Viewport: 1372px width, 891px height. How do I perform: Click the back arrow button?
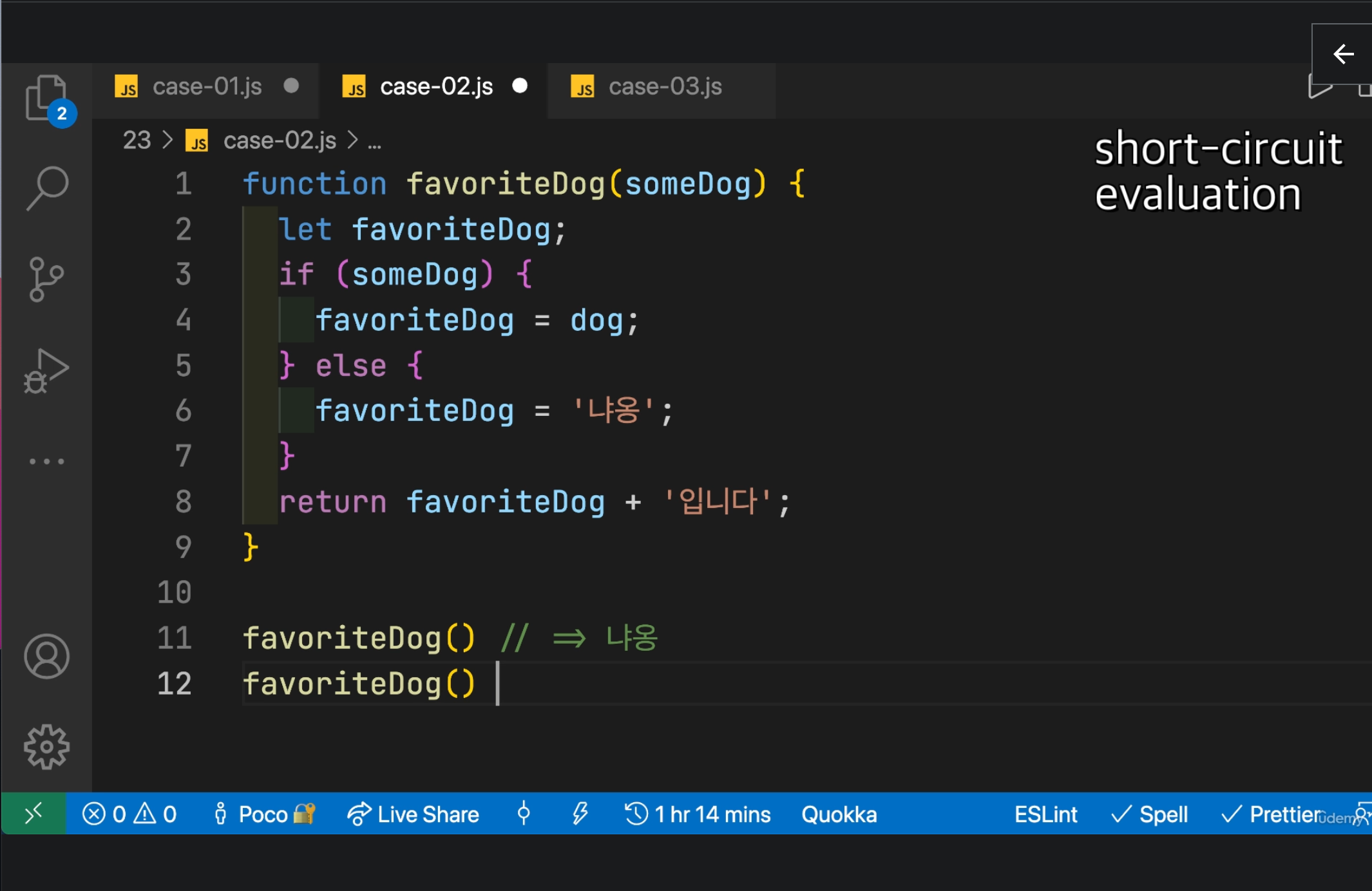1343,54
